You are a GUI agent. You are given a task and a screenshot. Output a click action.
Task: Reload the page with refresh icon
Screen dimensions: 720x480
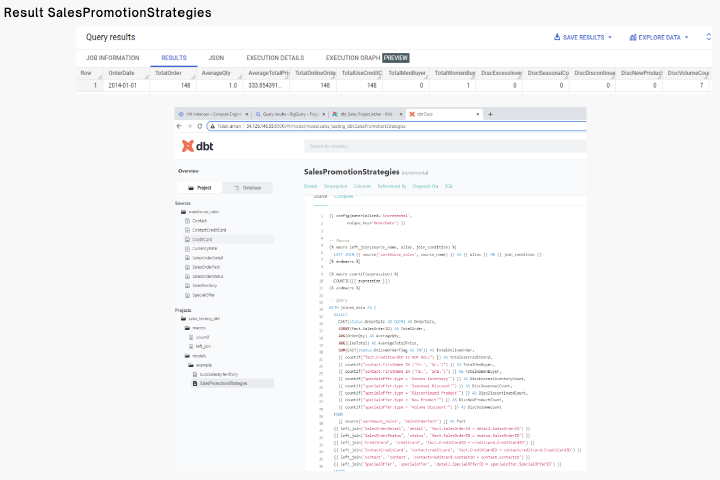point(199,126)
